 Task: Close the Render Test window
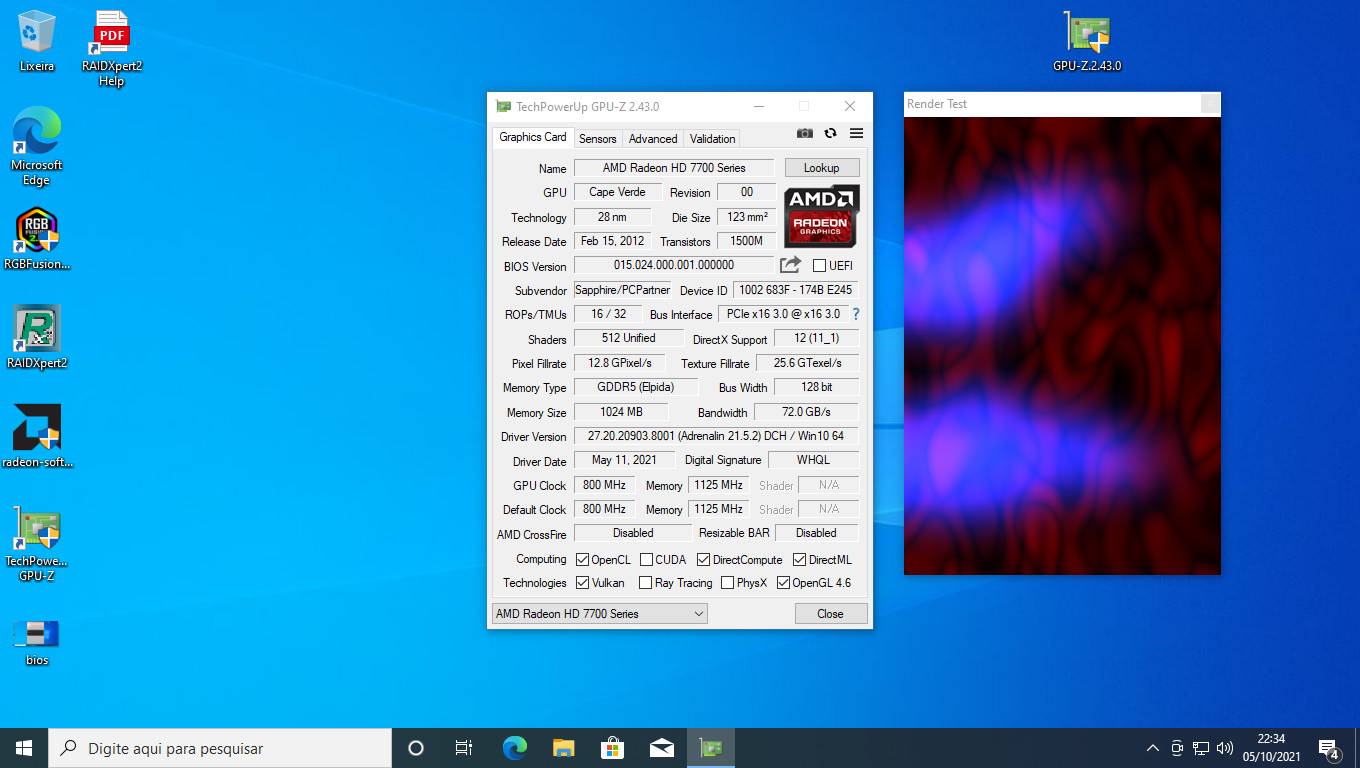1210,104
